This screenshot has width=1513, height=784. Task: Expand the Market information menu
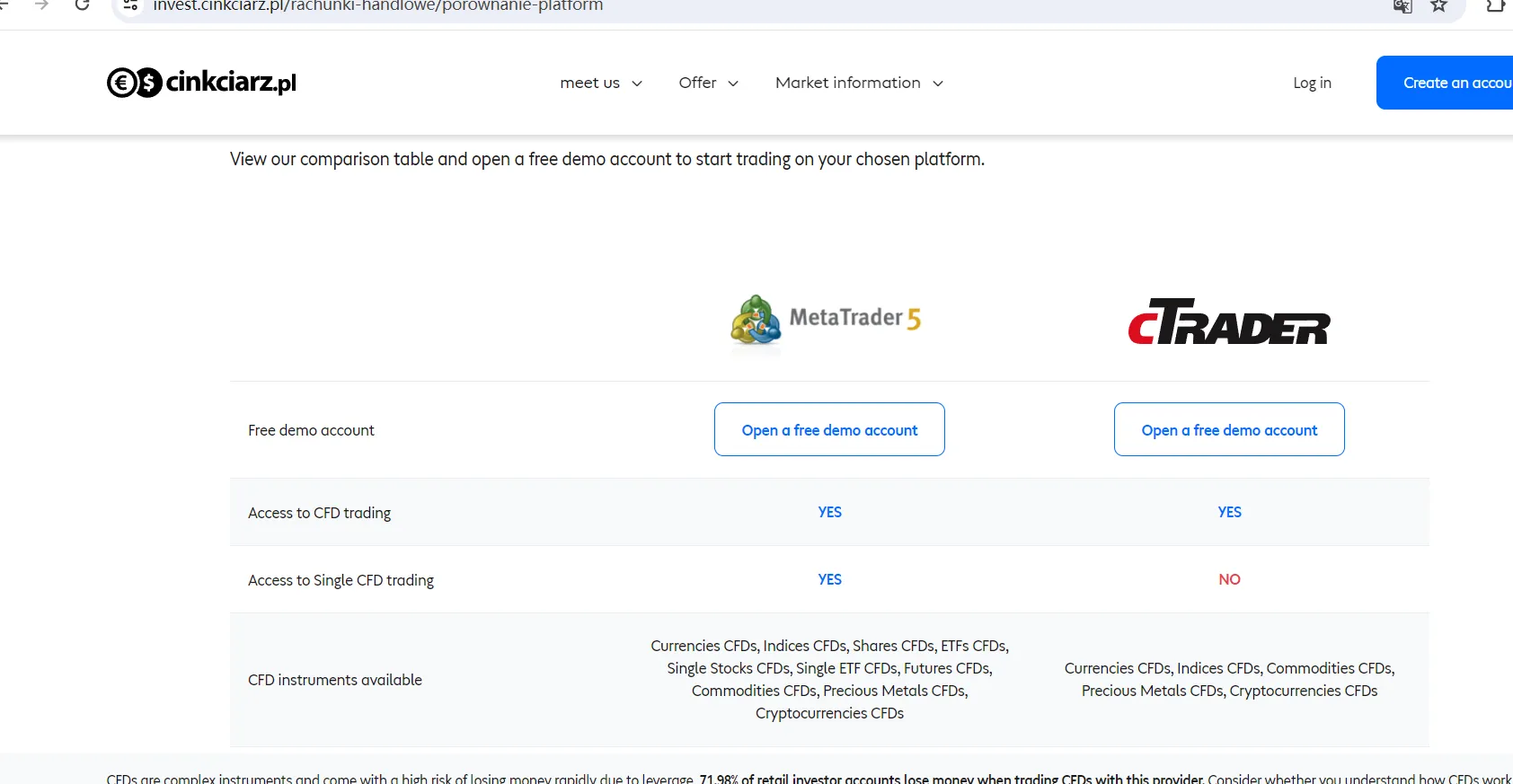click(x=859, y=83)
